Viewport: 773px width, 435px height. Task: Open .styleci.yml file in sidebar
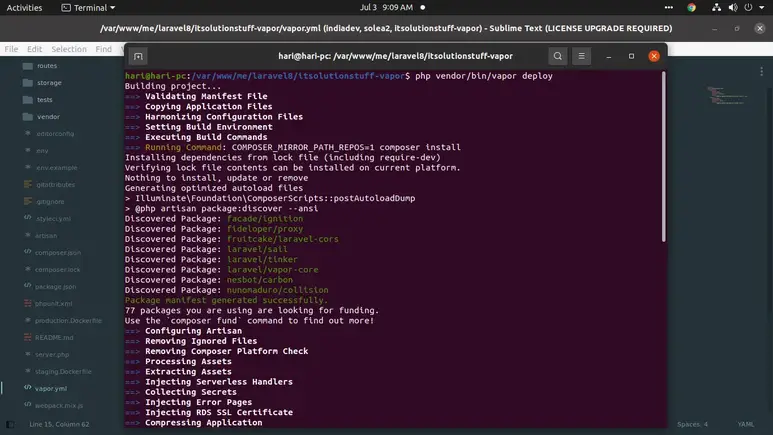(53, 218)
